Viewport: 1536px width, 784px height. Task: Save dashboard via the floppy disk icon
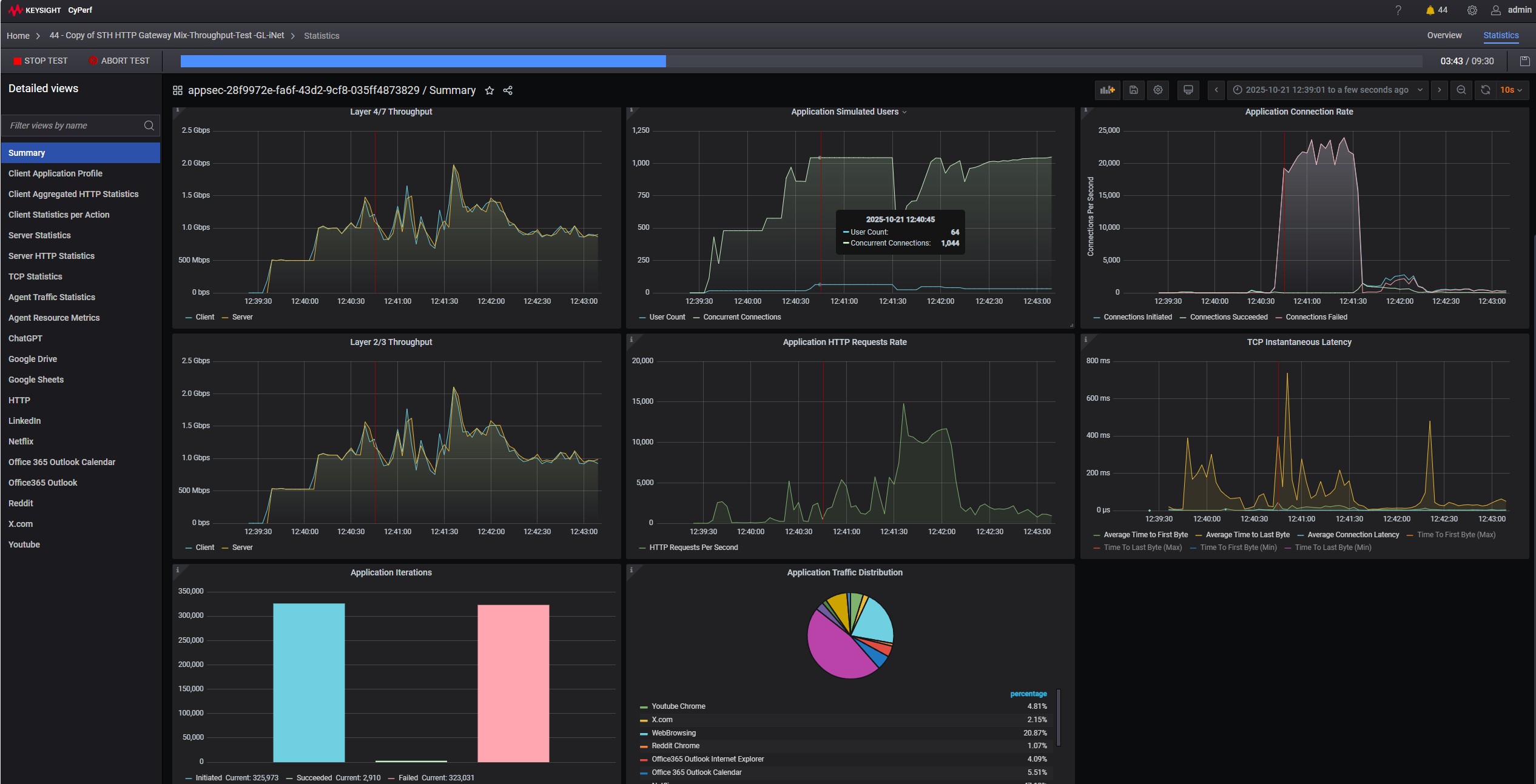(x=1133, y=90)
